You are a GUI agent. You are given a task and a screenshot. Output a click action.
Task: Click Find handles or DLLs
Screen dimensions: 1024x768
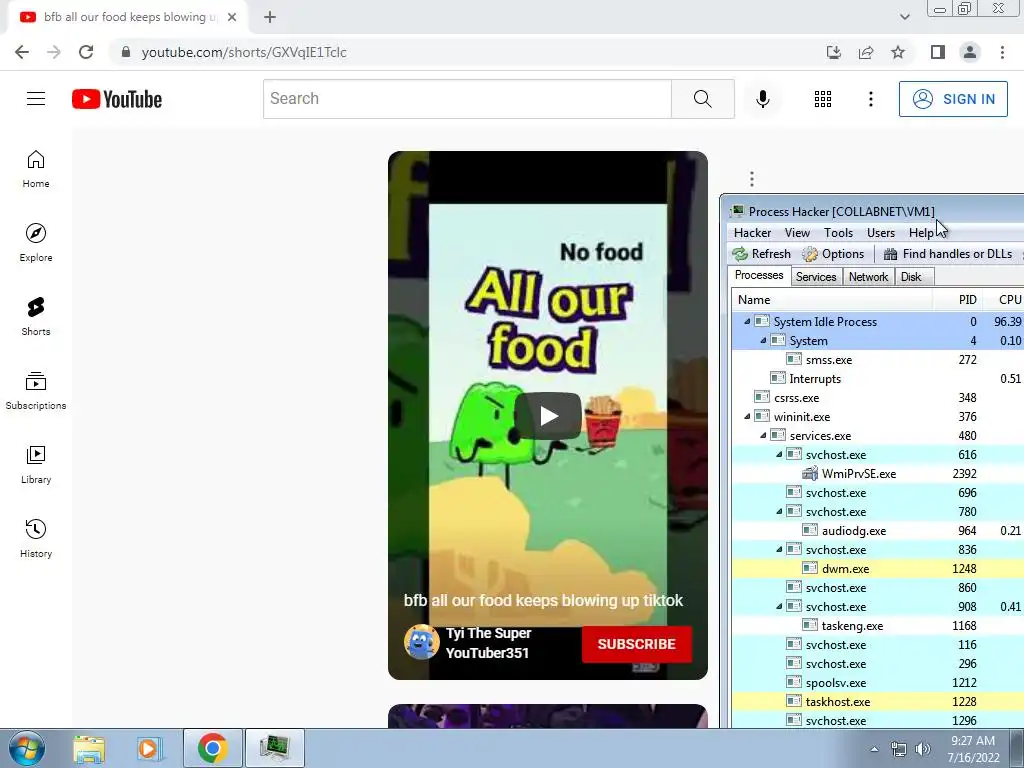[948, 254]
